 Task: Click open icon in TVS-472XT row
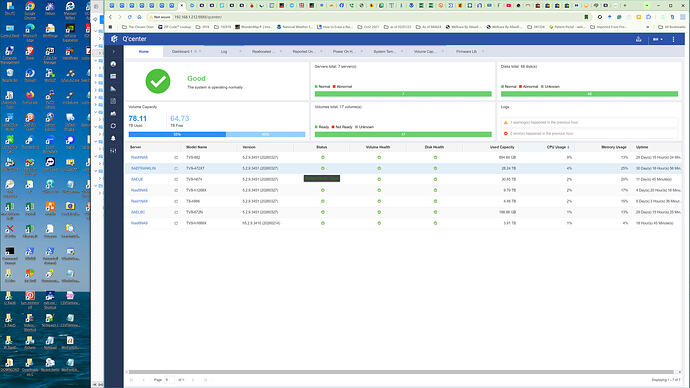[176, 168]
